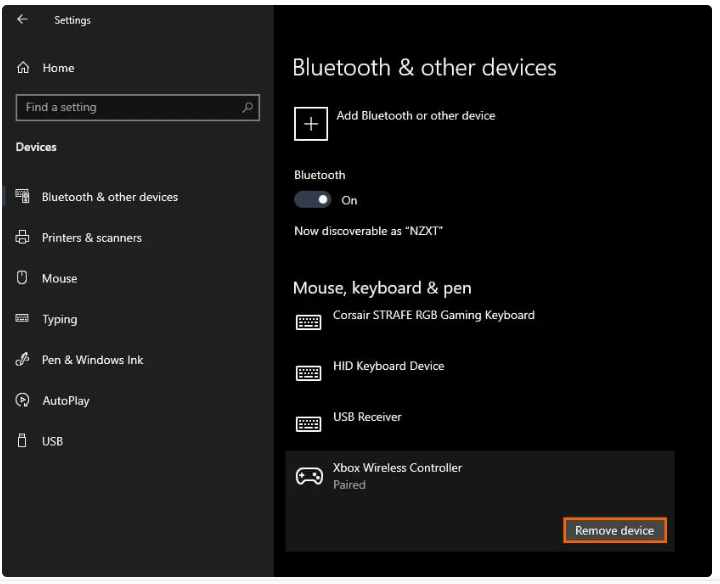
Task: Click the Typing keyboard icon
Action: click(22, 318)
